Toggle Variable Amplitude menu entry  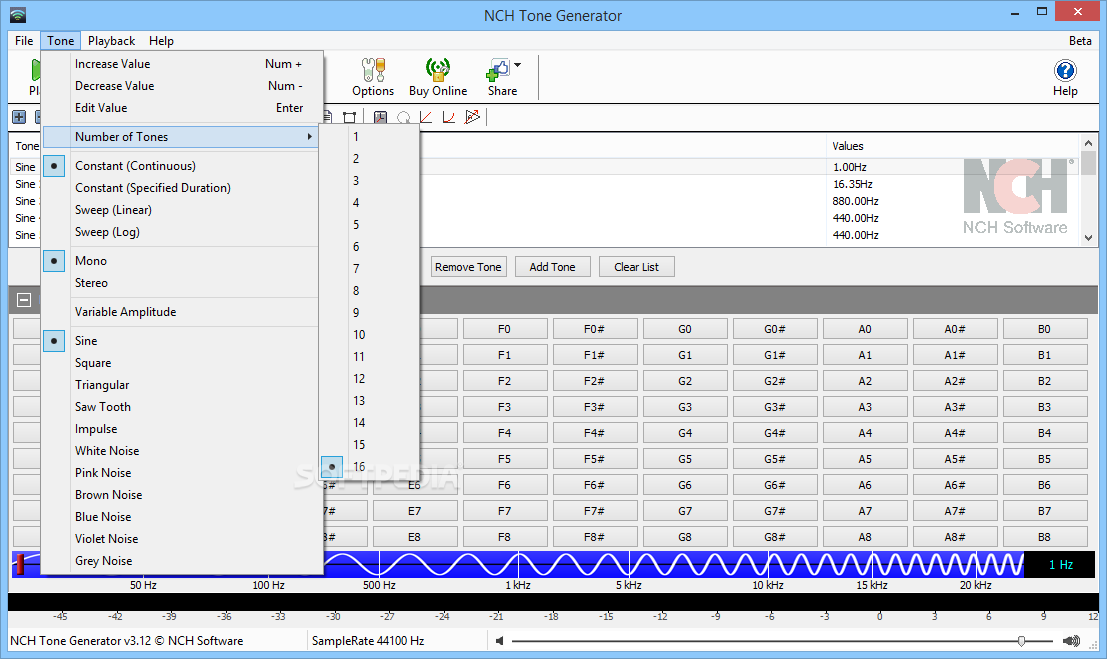[180, 311]
